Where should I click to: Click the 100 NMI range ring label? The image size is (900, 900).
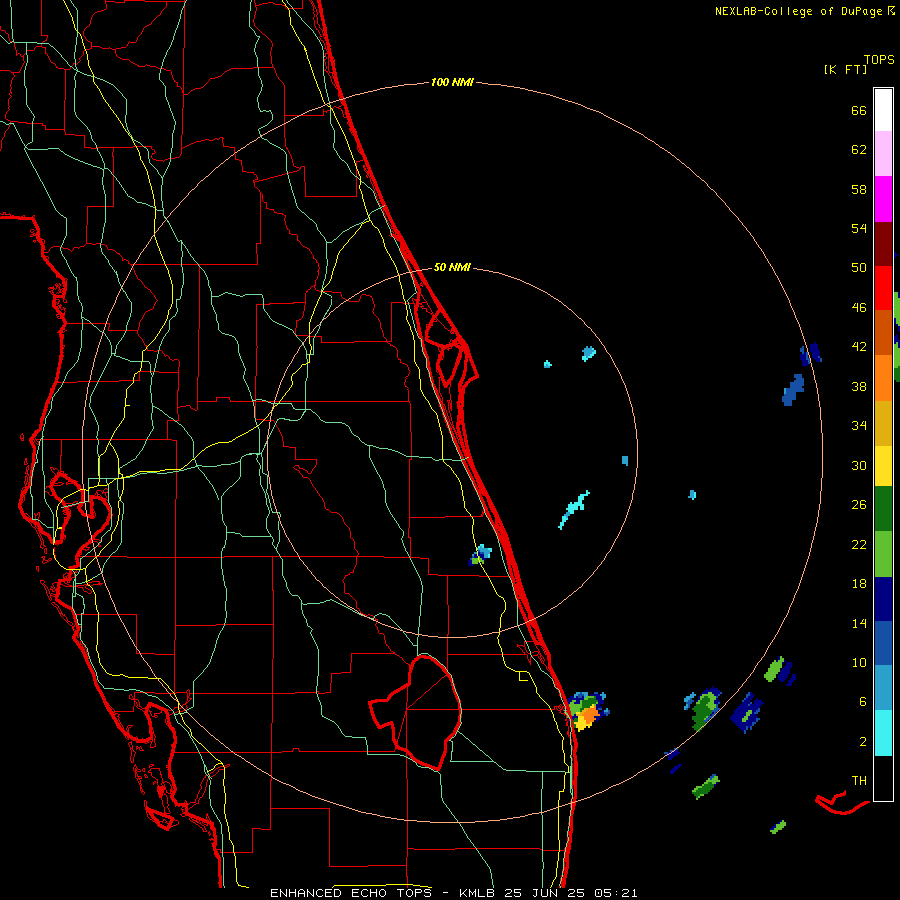452,82
